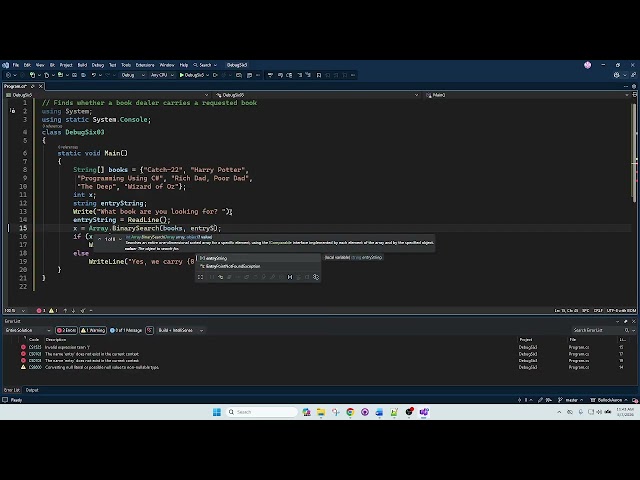Open the Project menu
Screen dimensions: 640x480
pos(66,65)
